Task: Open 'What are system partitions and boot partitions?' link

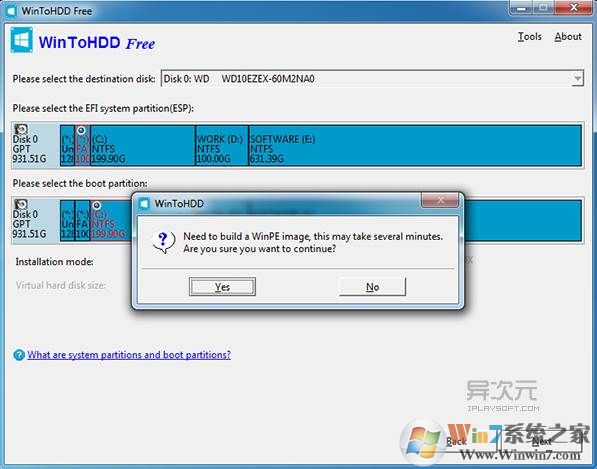Action: [129, 355]
